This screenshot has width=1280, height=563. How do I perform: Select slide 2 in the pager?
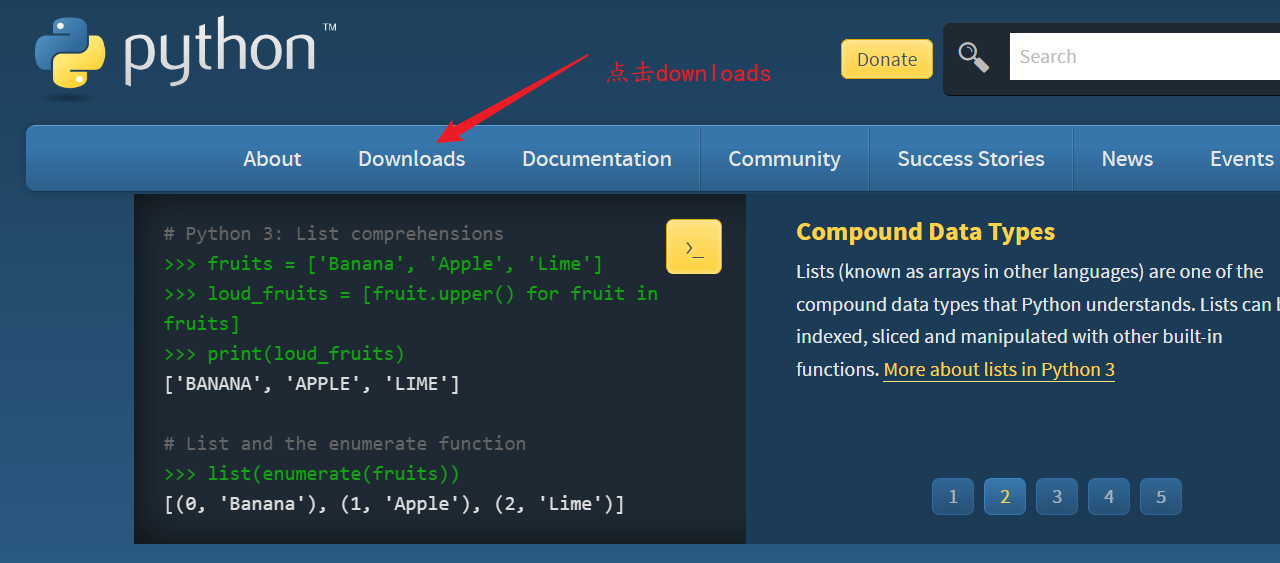click(1005, 497)
